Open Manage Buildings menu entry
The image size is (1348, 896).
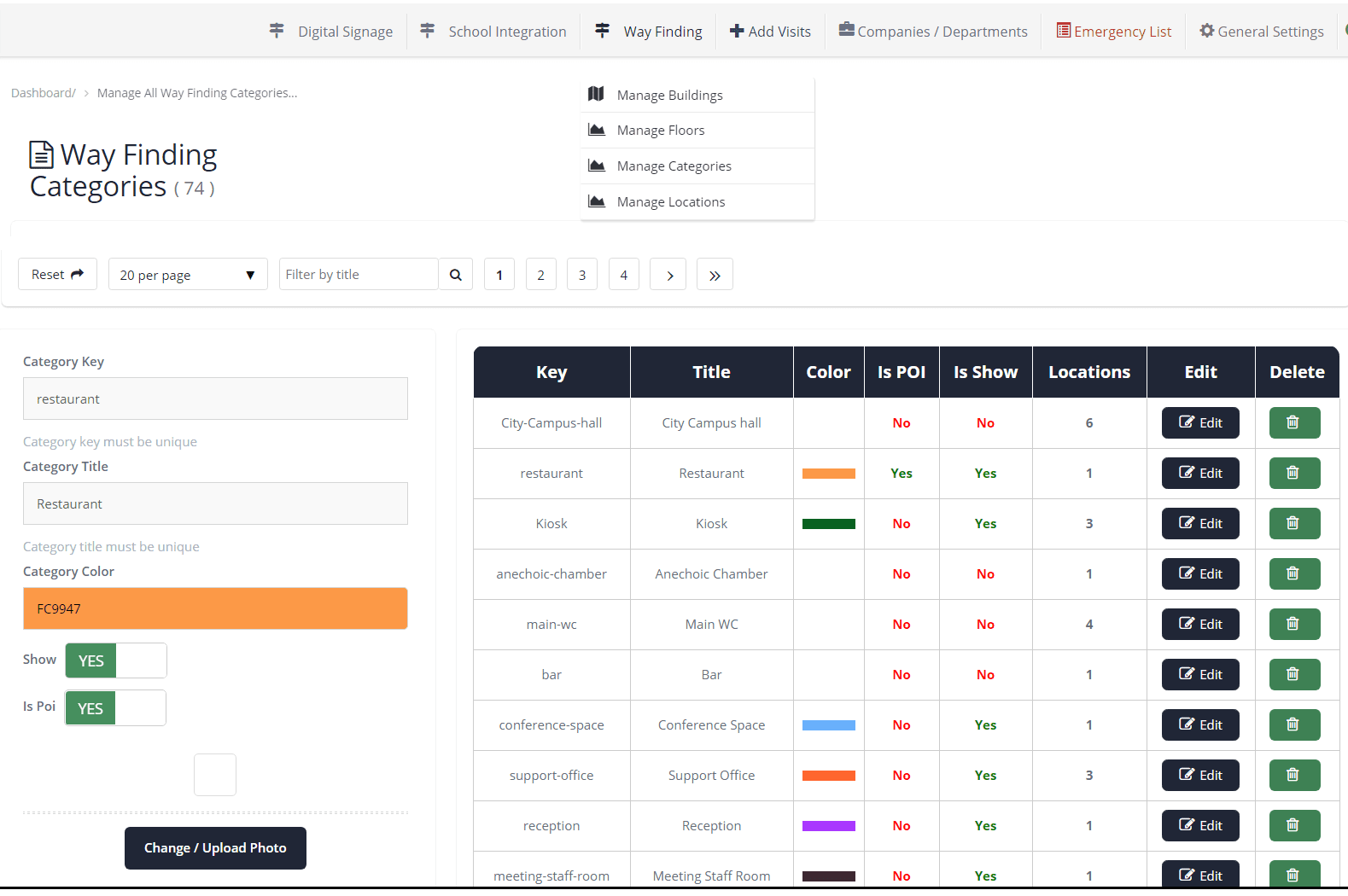669,96
